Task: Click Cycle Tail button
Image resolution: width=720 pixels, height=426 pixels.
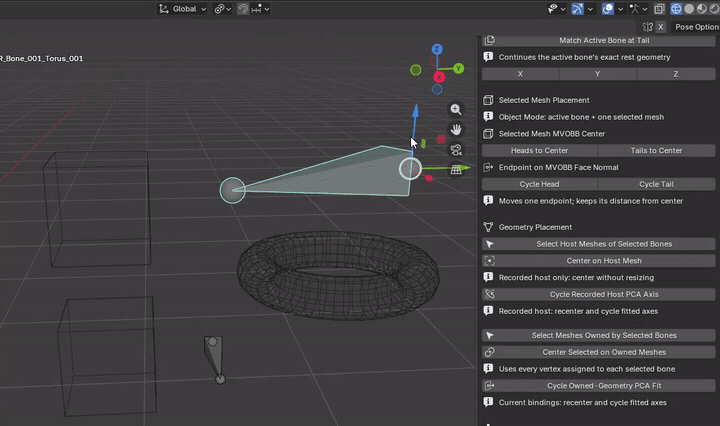Action: [657, 184]
